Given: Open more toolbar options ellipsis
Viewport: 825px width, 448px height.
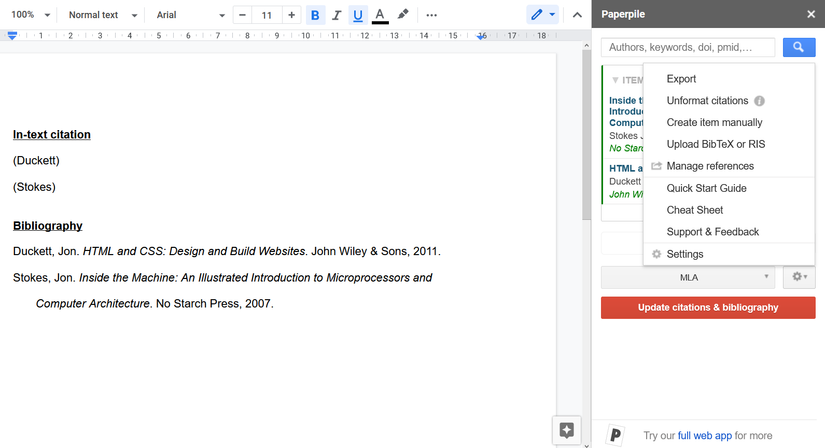Looking at the screenshot, I should pyautogui.click(x=432, y=15).
